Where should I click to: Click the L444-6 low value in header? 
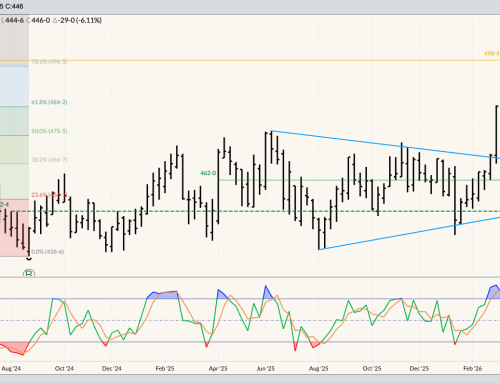(13, 20)
